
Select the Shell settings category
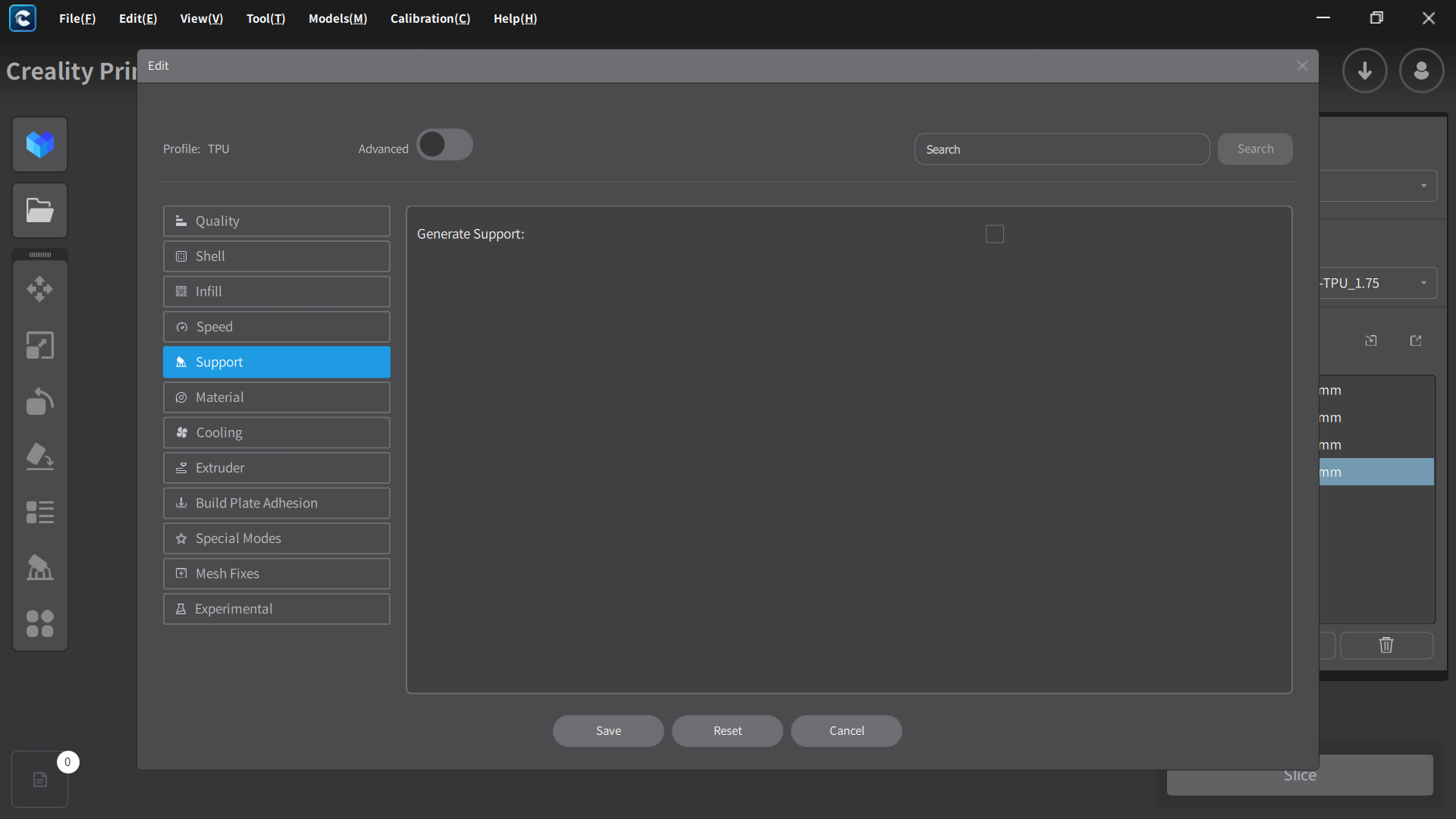(277, 256)
